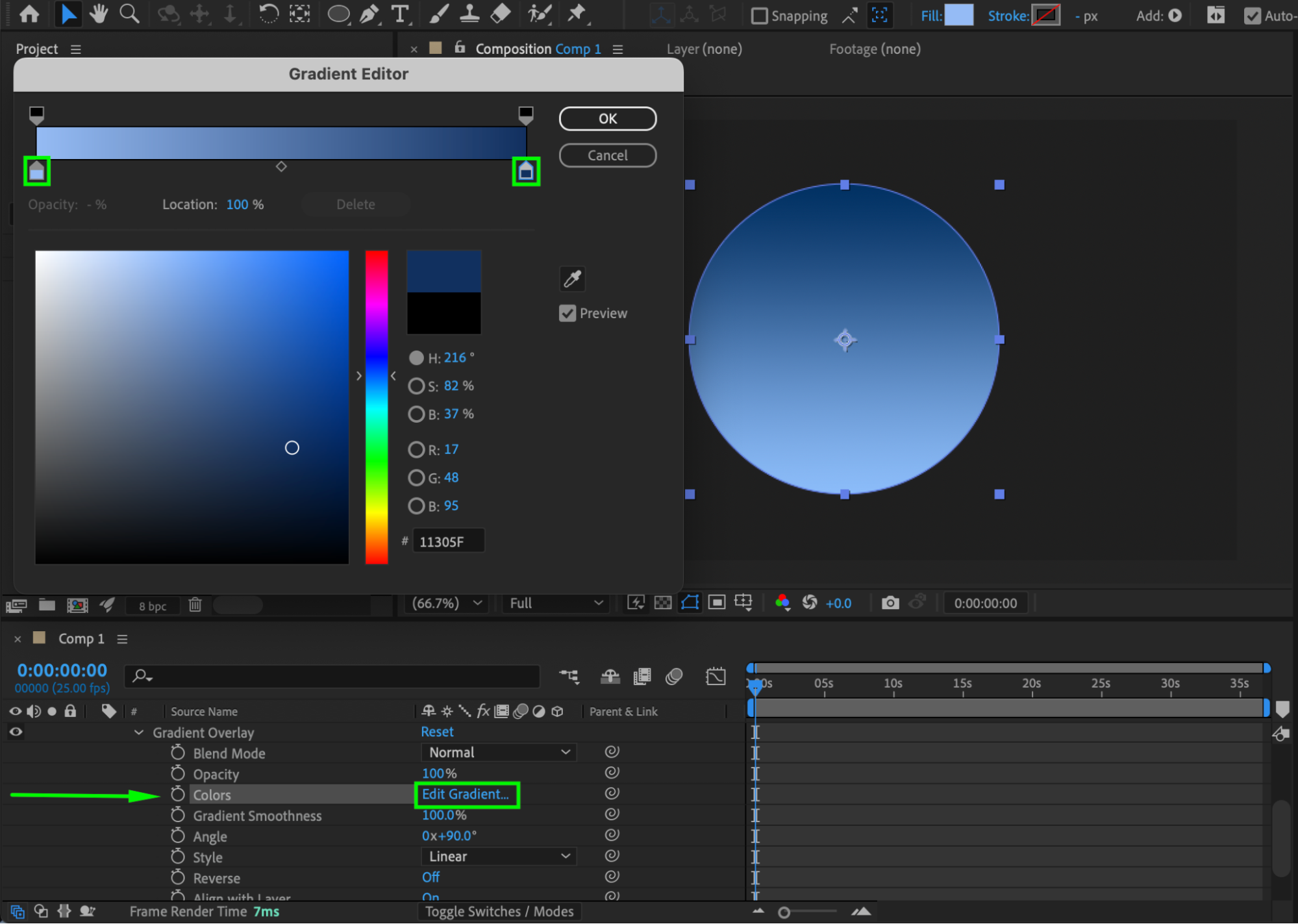The height and width of the screenshot is (924, 1298).
Task: Open the magnification (66.7%) dropdown
Action: click(447, 603)
